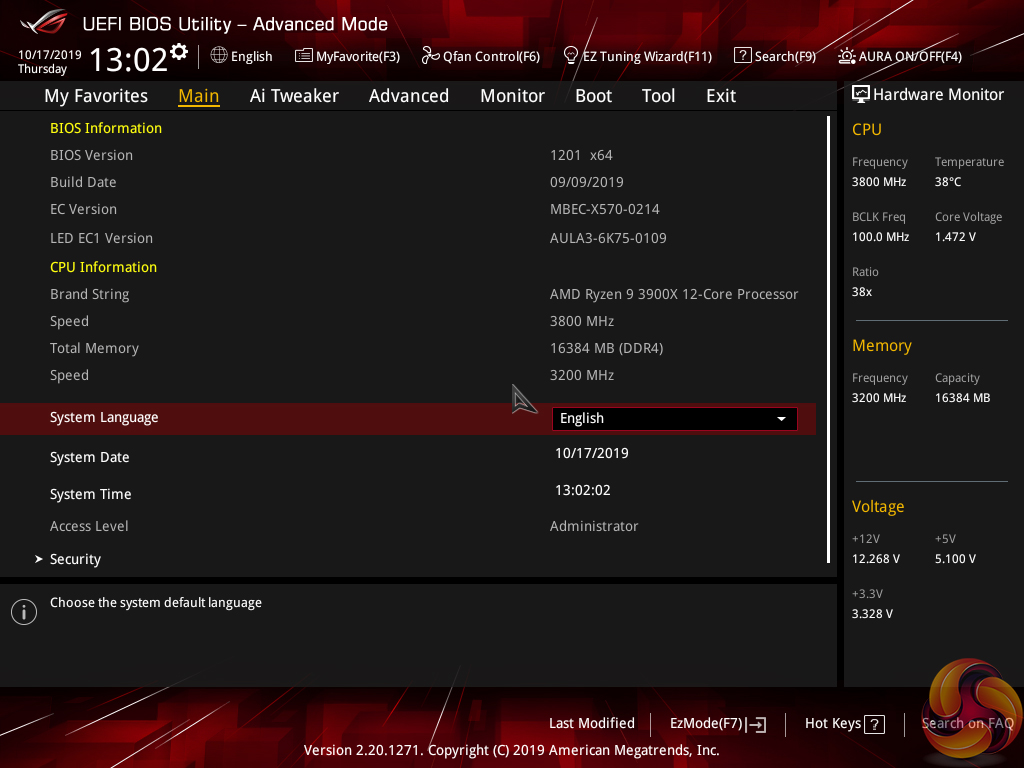Image resolution: width=1024 pixels, height=768 pixels.
Task: Click the globe language icon
Action: pyautogui.click(x=219, y=56)
